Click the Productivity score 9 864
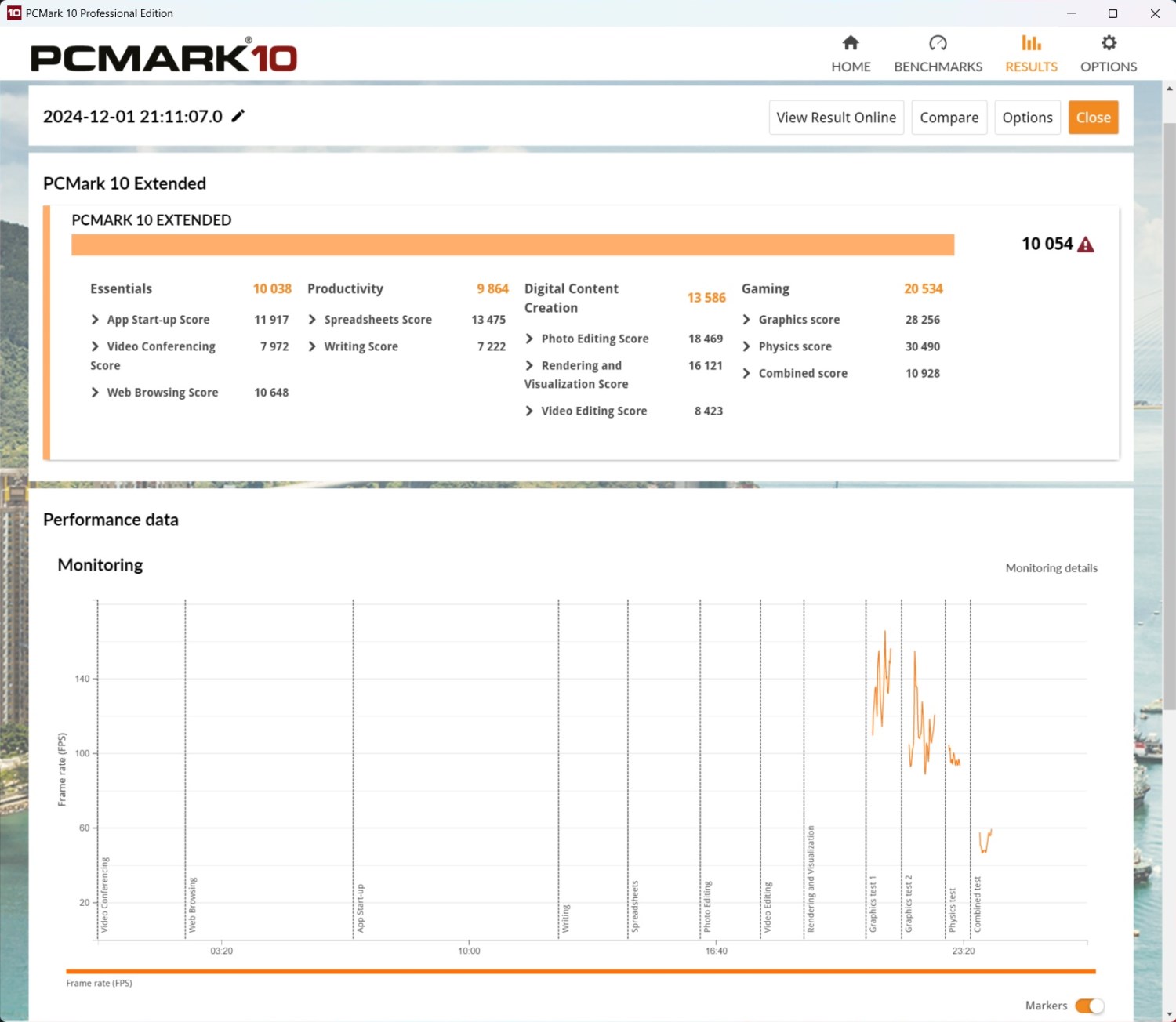The width and height of the screenshot is (1176, 1022). [492, 289]
